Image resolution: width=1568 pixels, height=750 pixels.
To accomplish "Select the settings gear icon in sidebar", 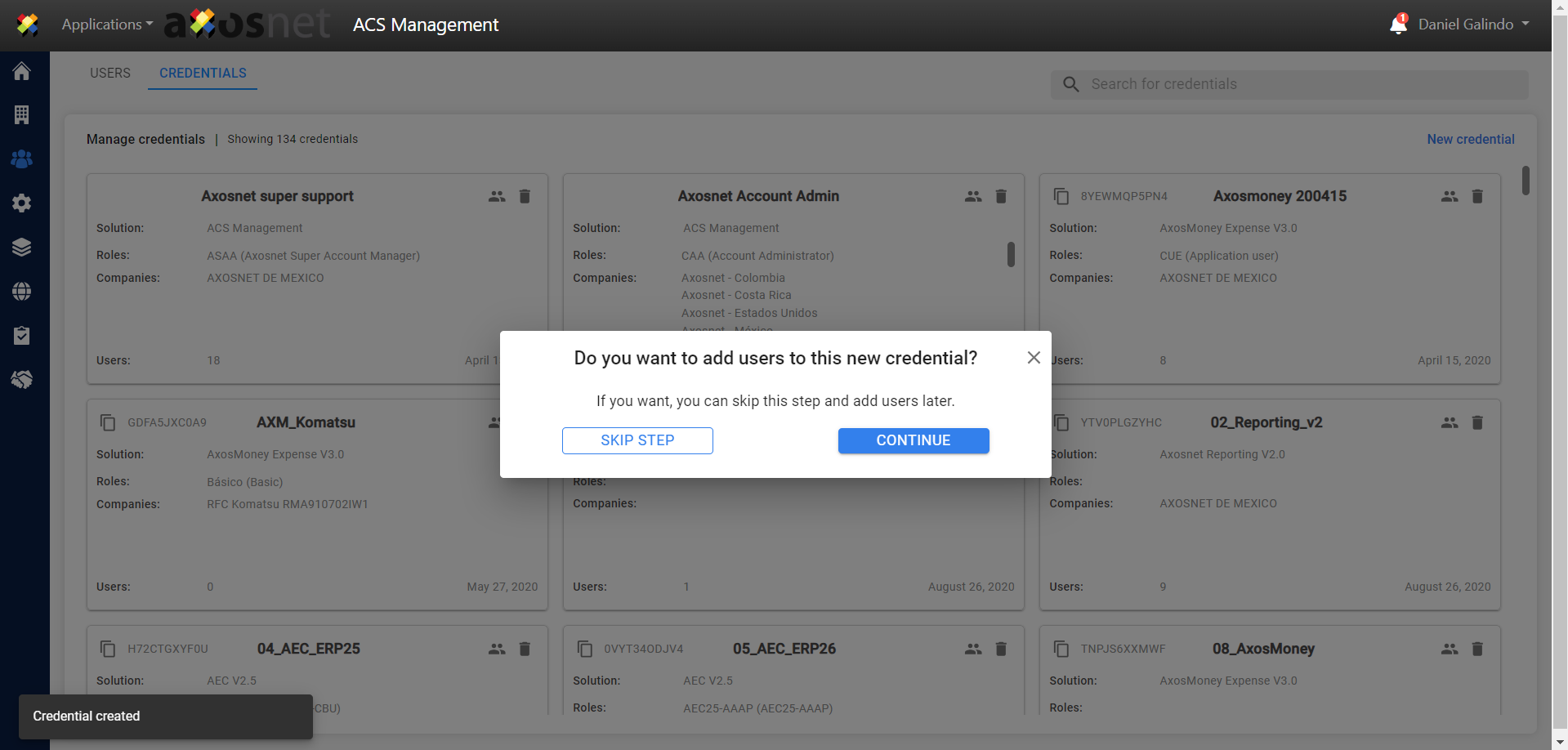I will click(x=22, y=203).
